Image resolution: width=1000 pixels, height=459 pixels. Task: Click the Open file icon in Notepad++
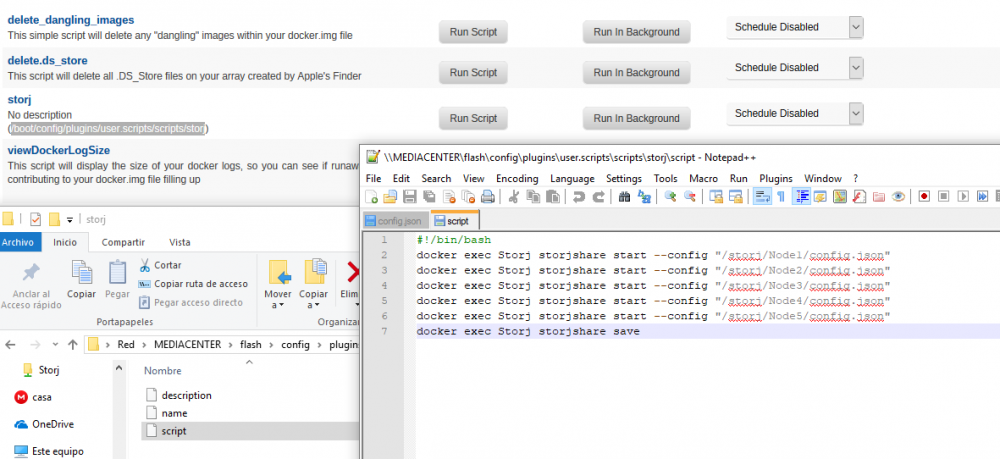(x=390, y=196)
